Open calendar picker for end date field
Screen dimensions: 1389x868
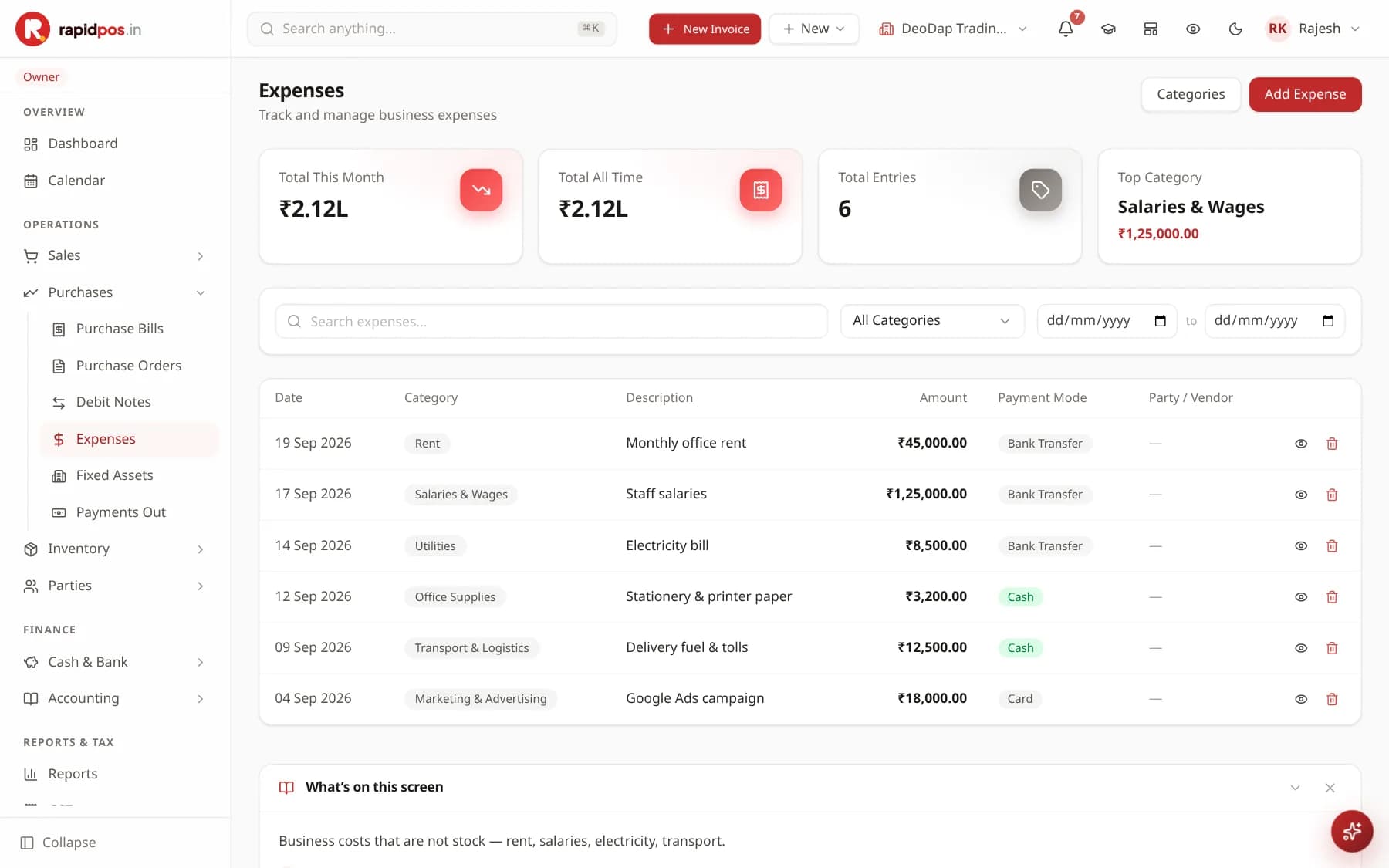click(1328, 321)
